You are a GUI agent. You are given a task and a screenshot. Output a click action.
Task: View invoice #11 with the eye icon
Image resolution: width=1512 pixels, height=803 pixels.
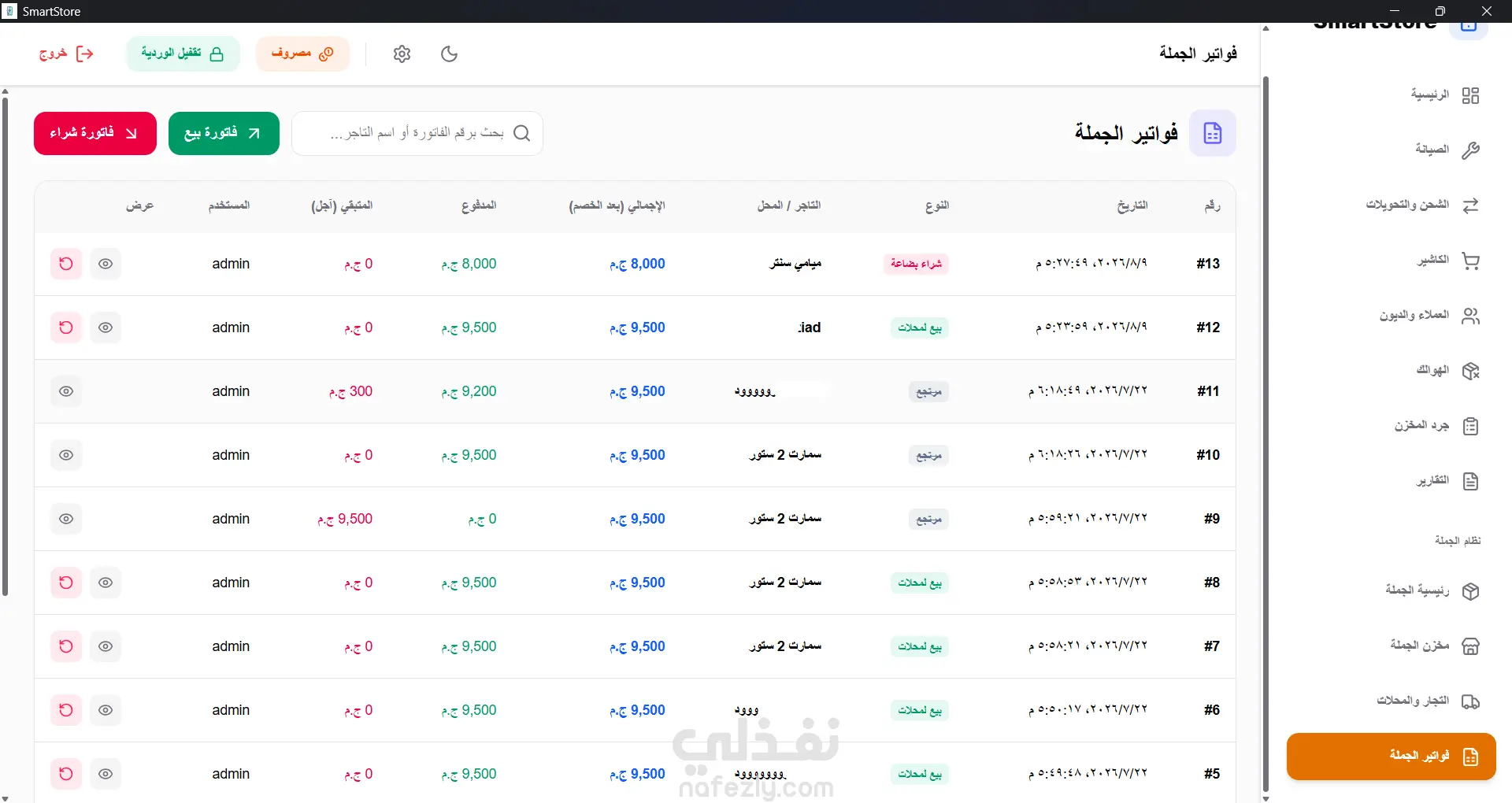point(66,391)
